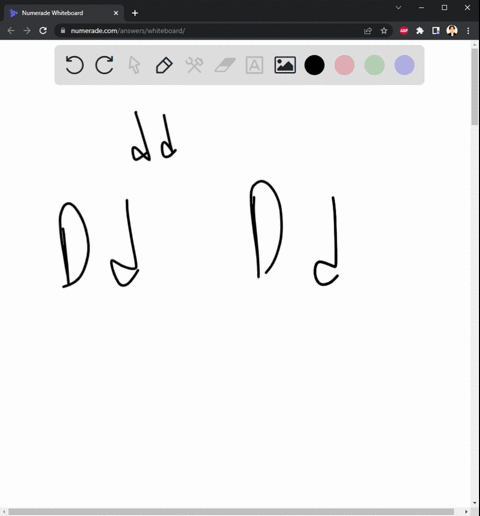The width and height of the screenshot is (480, 516).
Task: Click the vertical scrollbar thumb
Action: (475, 86)
